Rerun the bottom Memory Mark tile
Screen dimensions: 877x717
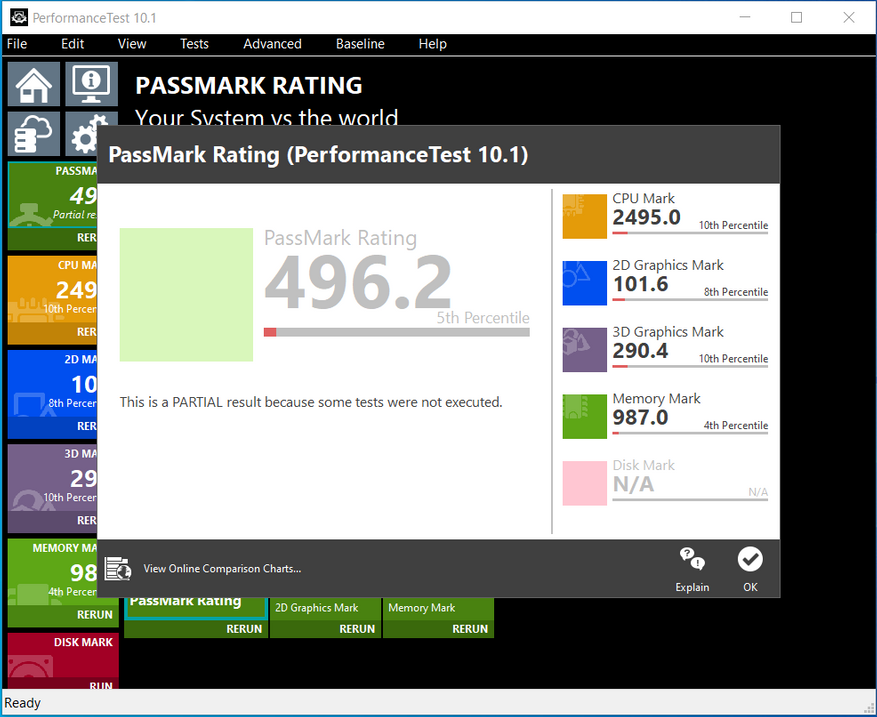point(470,629)
